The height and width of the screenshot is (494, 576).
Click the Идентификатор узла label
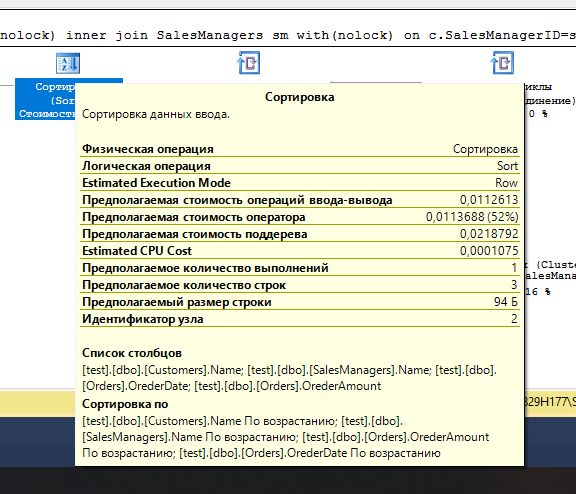pos(143,319)
